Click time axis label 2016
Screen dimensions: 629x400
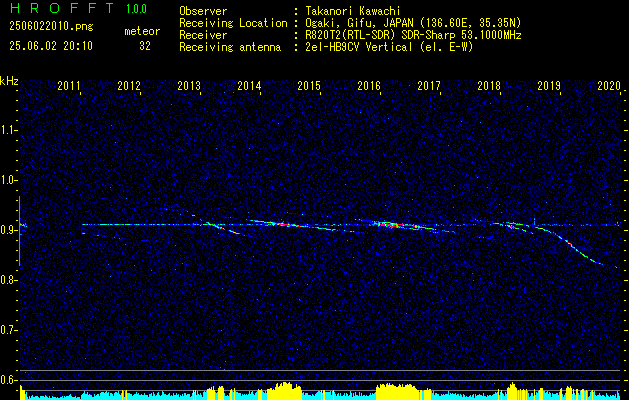[369, 85]
